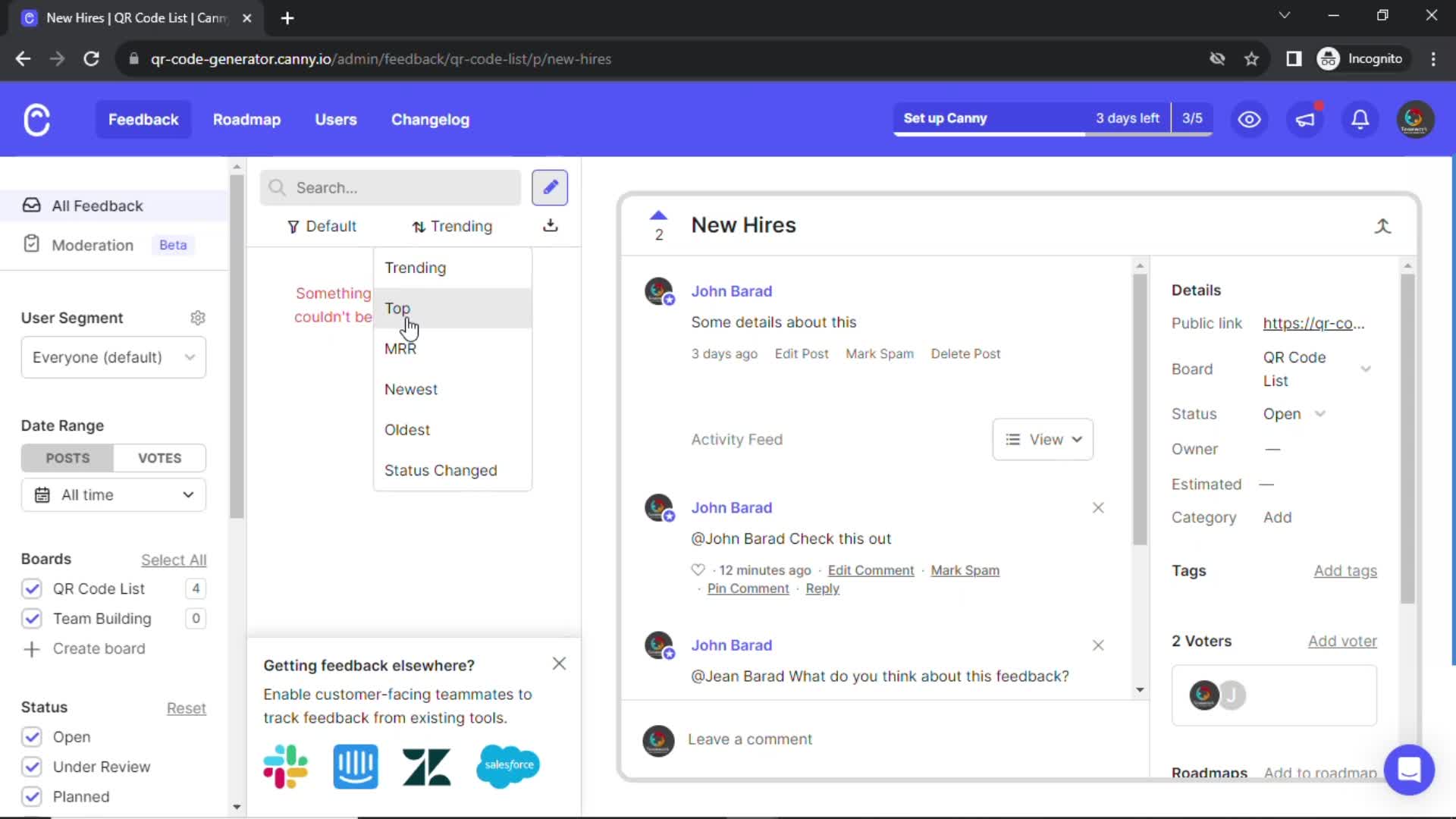The image size is (1456, 819).
Task: Bookmark this page with the star
Action: pos(1251,59)
